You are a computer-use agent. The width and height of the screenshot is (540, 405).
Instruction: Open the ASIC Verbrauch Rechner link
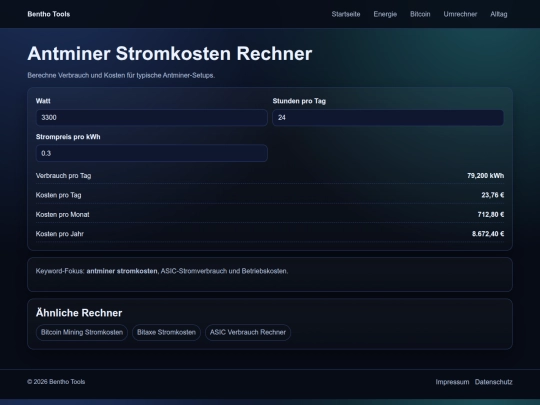(x=248, y=332)
